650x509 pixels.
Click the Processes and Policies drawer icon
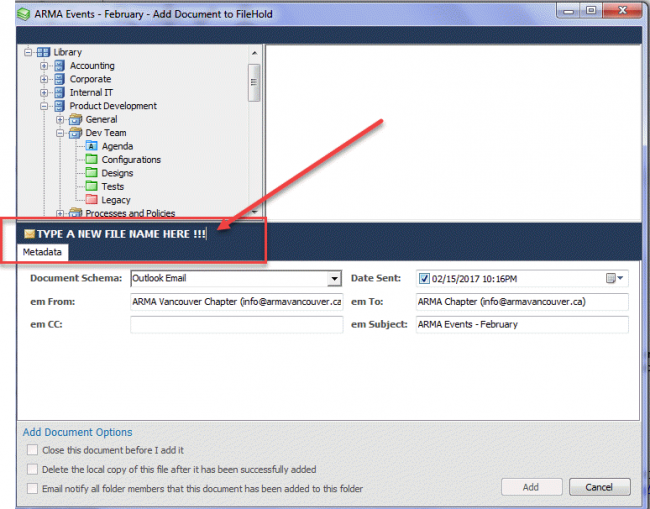(x=75, y=213)
